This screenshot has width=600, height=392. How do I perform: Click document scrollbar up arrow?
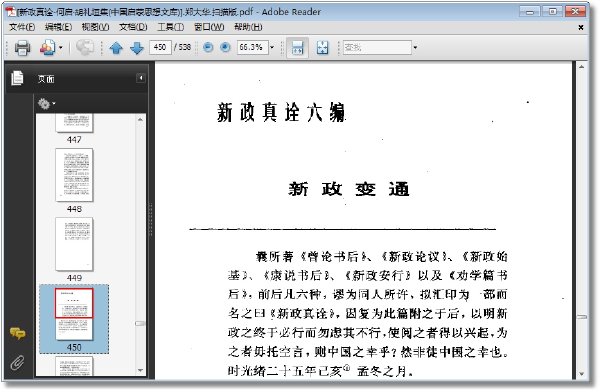click(x=581, y=67)
